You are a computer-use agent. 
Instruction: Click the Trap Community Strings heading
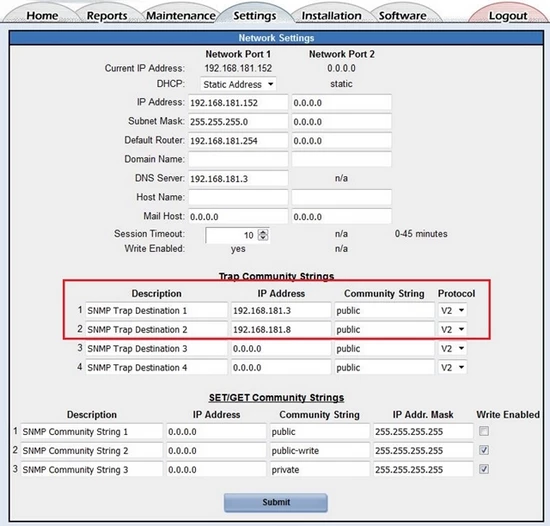276,276
